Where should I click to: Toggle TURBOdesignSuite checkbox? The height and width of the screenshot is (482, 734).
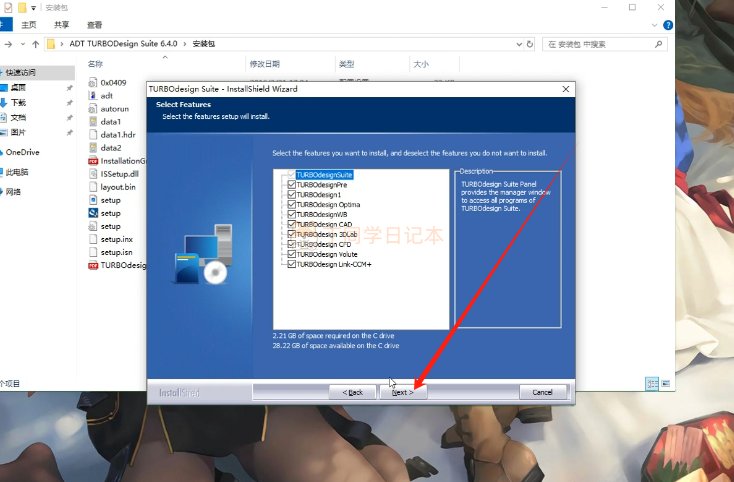coord(292,175)
